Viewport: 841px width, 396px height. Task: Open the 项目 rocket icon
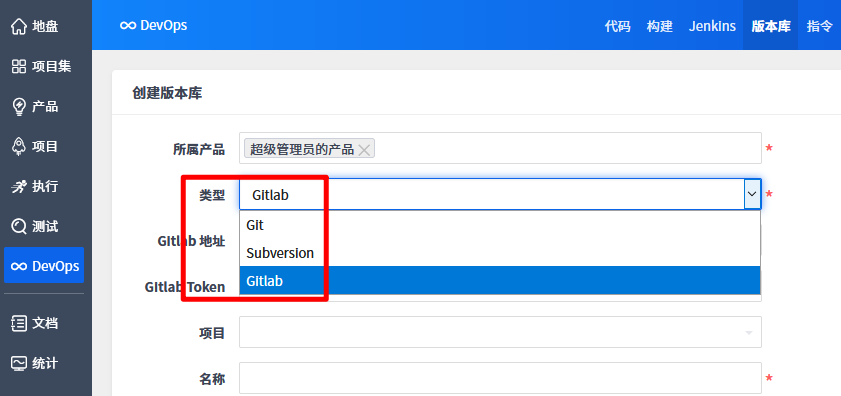point(19,146)
